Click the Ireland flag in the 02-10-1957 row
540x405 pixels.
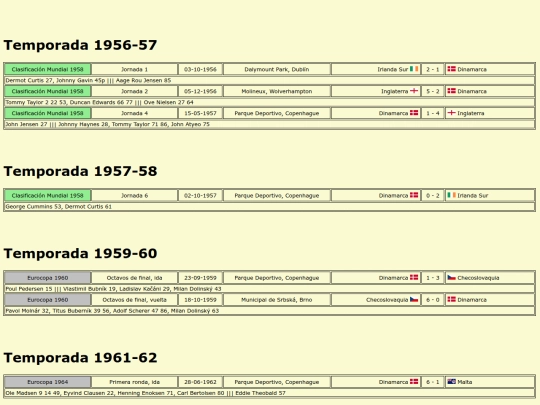[451, 195]
